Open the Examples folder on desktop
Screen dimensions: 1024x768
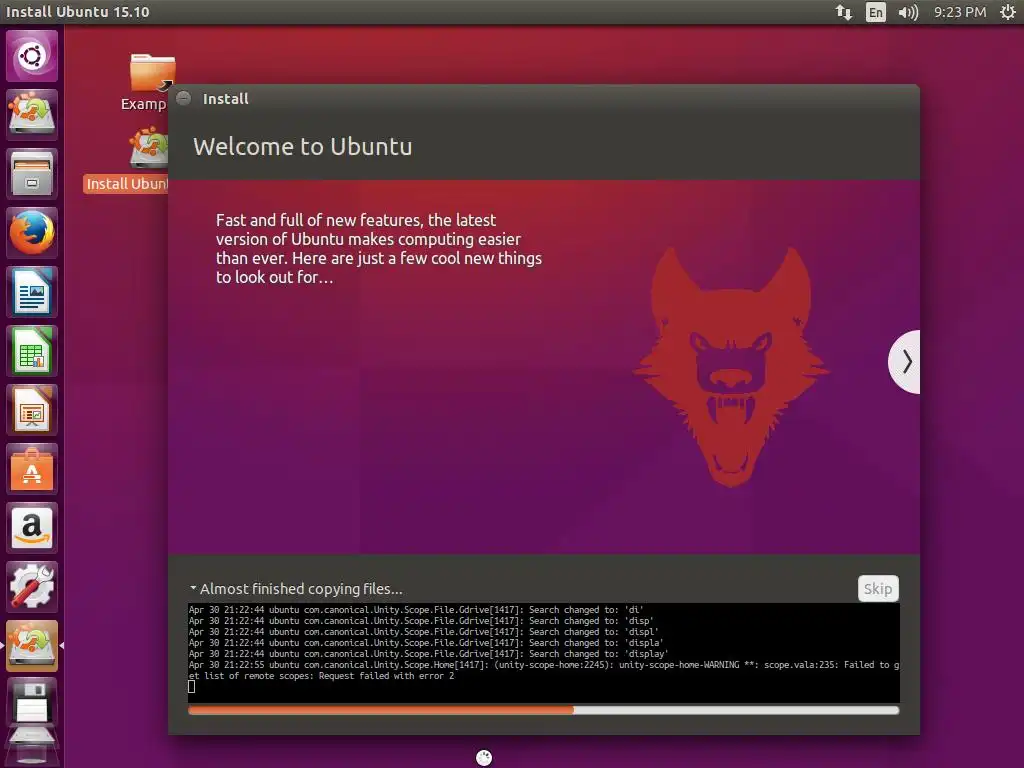coord(148,81)
